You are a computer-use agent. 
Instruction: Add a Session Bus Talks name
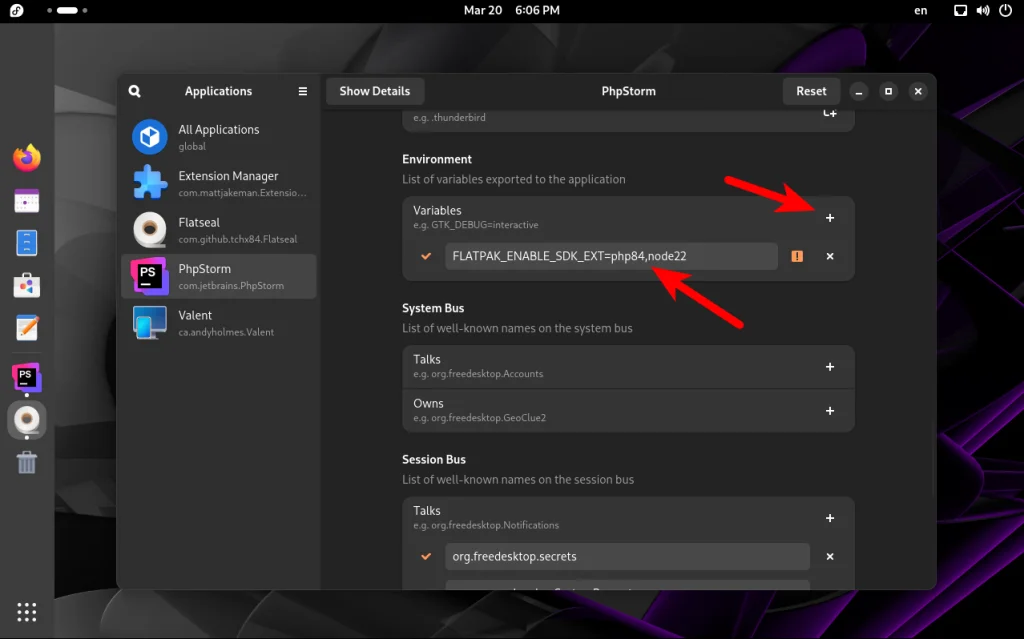click(x=830, y=518)
